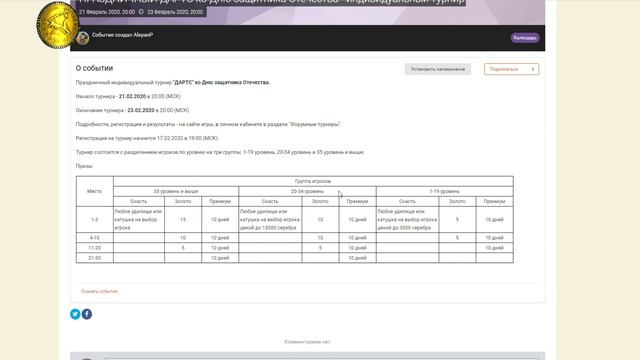Select the Группа игроков header cell
The height and width of the screenshot is (360, 640).
click(x=313, y=181)
